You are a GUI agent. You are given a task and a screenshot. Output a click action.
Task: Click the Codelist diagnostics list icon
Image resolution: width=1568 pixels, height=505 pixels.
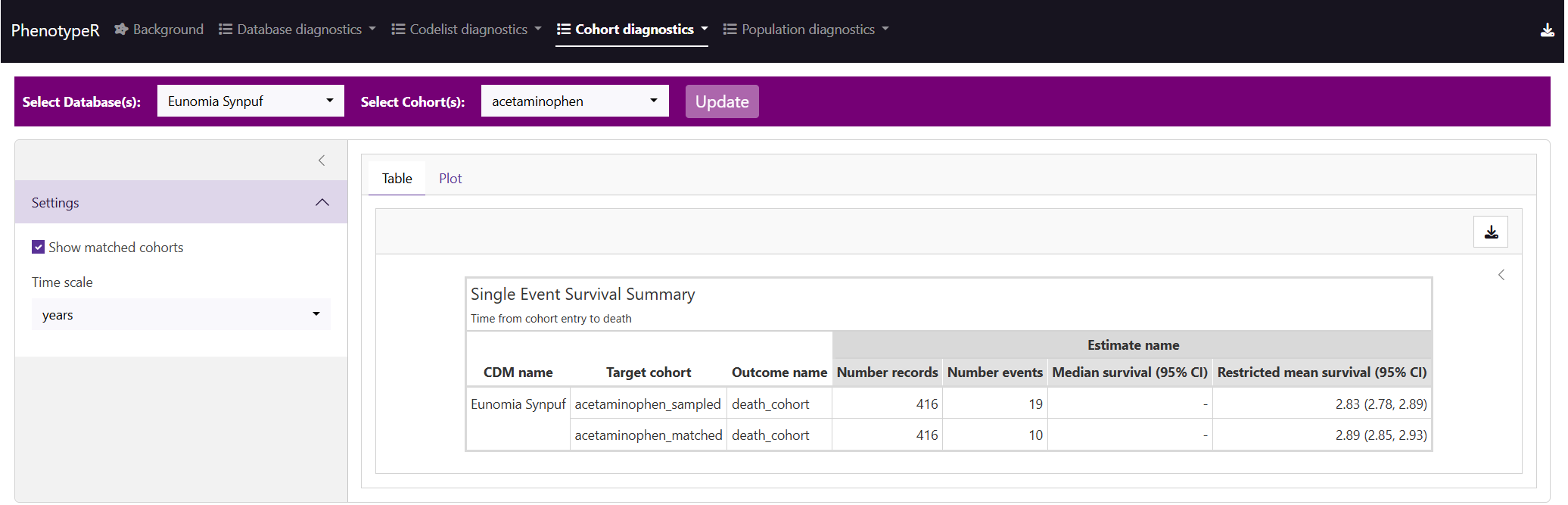tap(398, 30)
